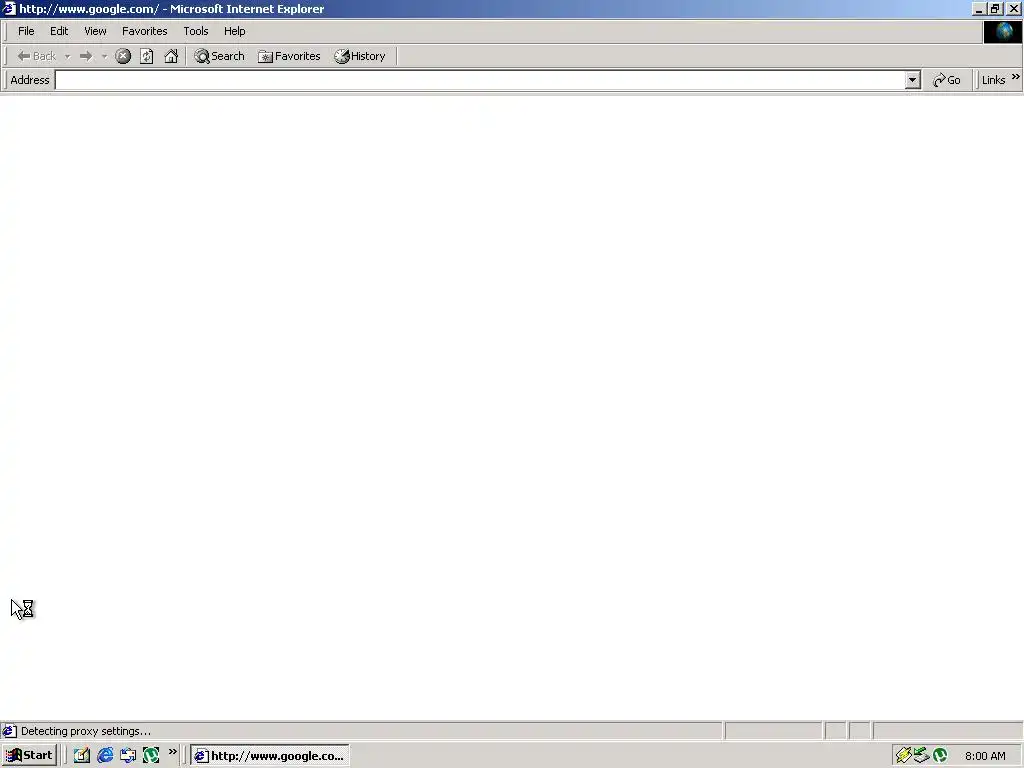Click the IE page icon in title bar
This screenshot has width=1024, height=768.
[8, 8]
